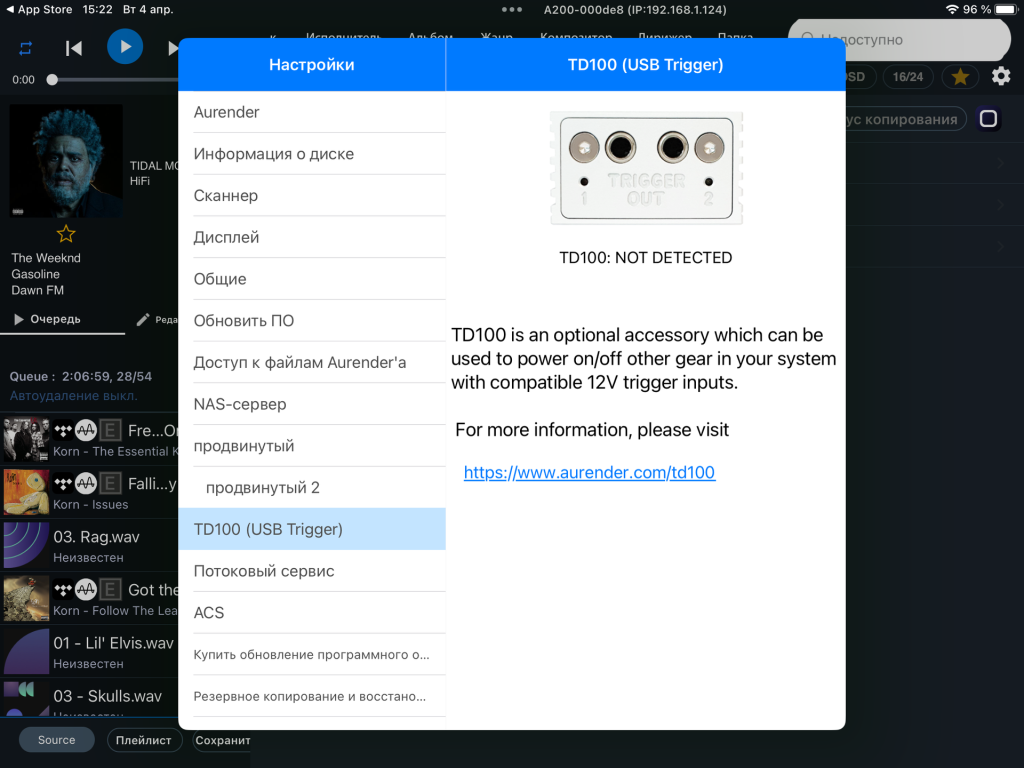The height and width of the screenshot is (768, 1024).
Task: Select 03. Rag.wav queue track
Action: point(89,546)
